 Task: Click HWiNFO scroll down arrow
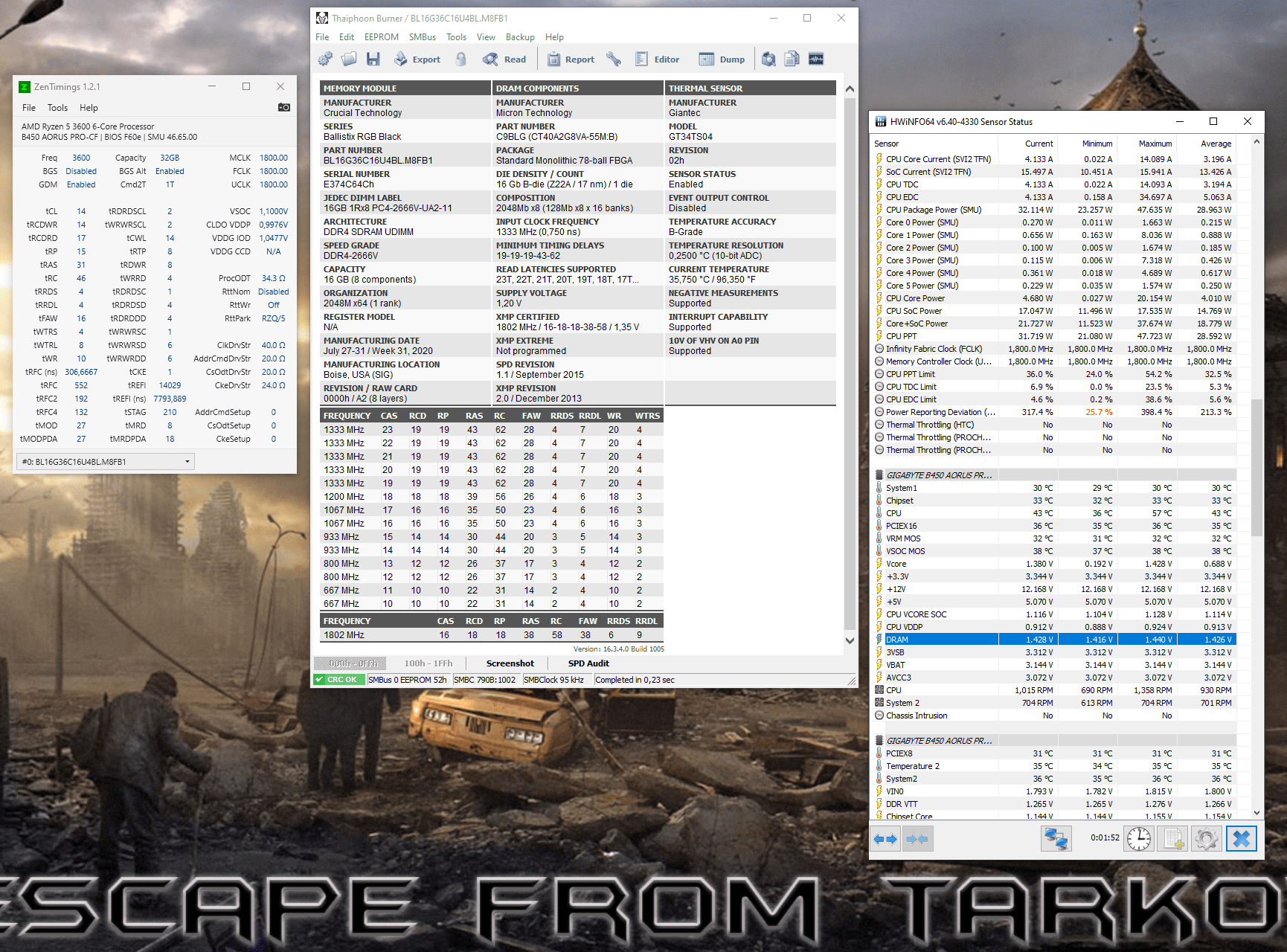pyautogui.click(x=1257, y=813)
